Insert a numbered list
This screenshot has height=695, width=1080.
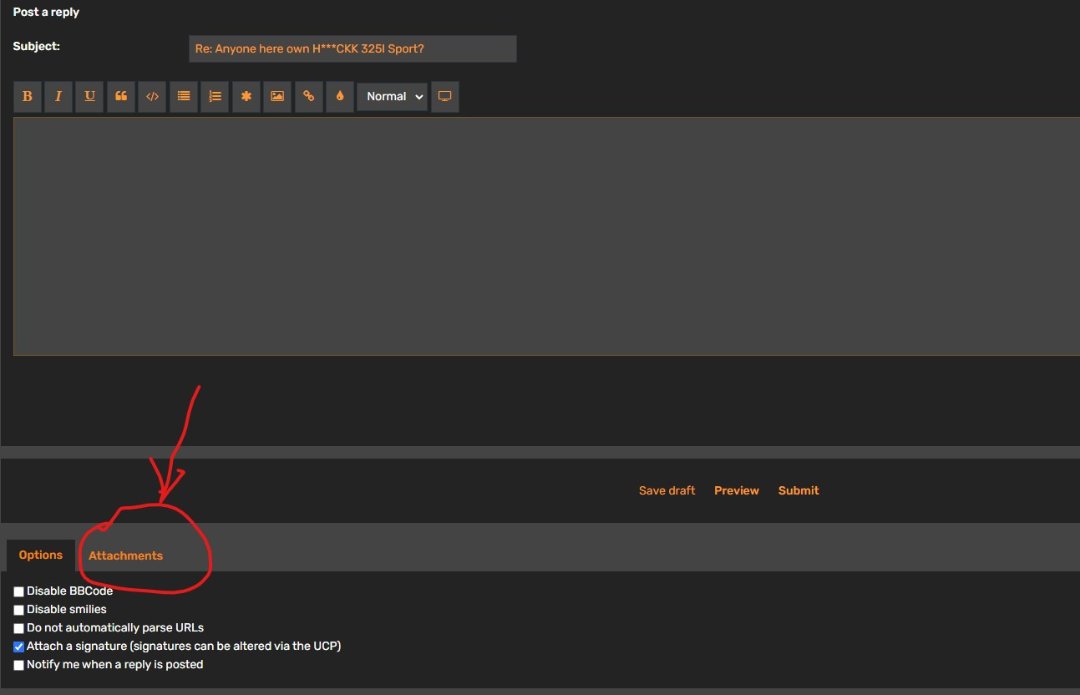point(214,97)
